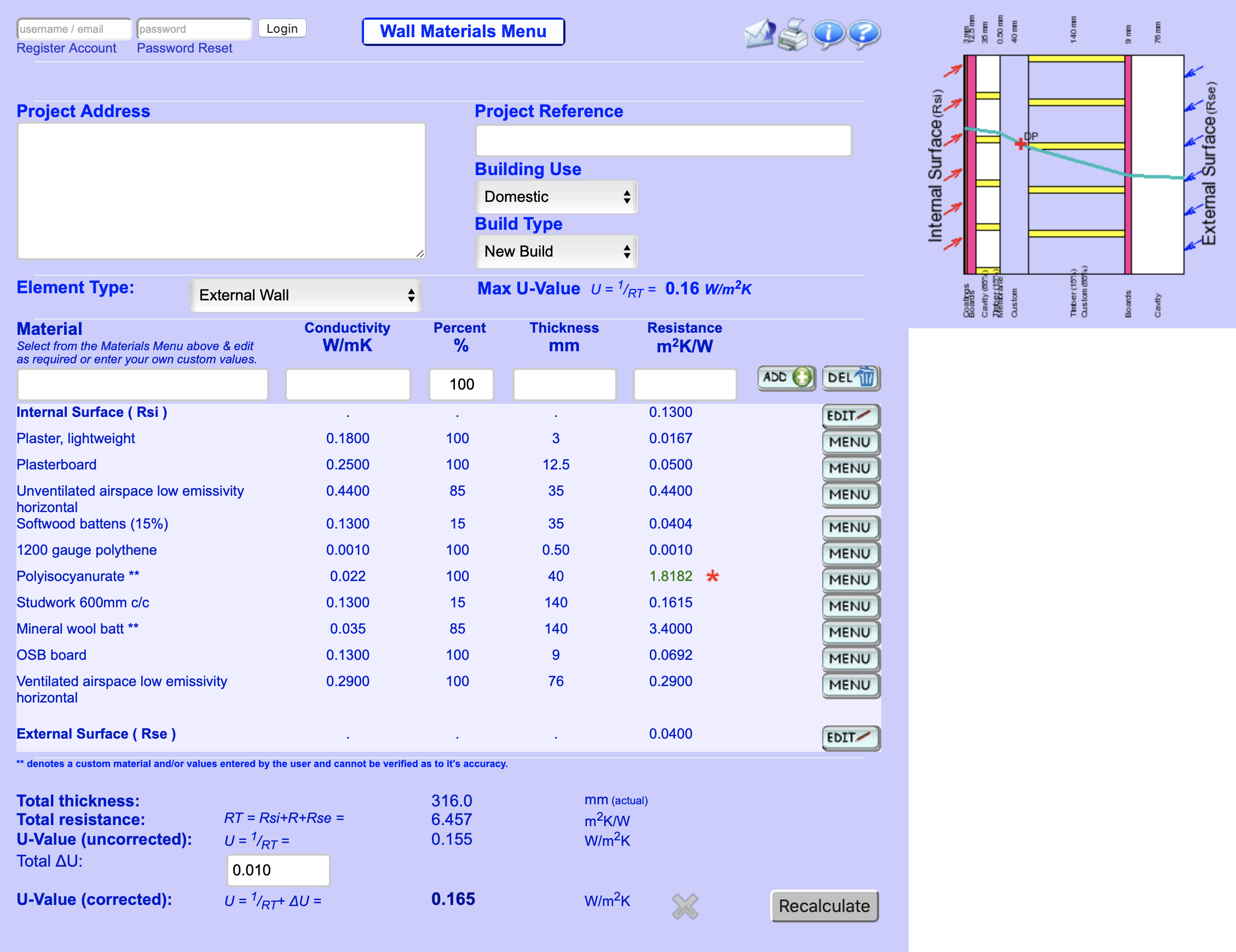Viewport: 1236px width, 952px height.
Task: Open the question mark help icon
Action: coord(864,34)
